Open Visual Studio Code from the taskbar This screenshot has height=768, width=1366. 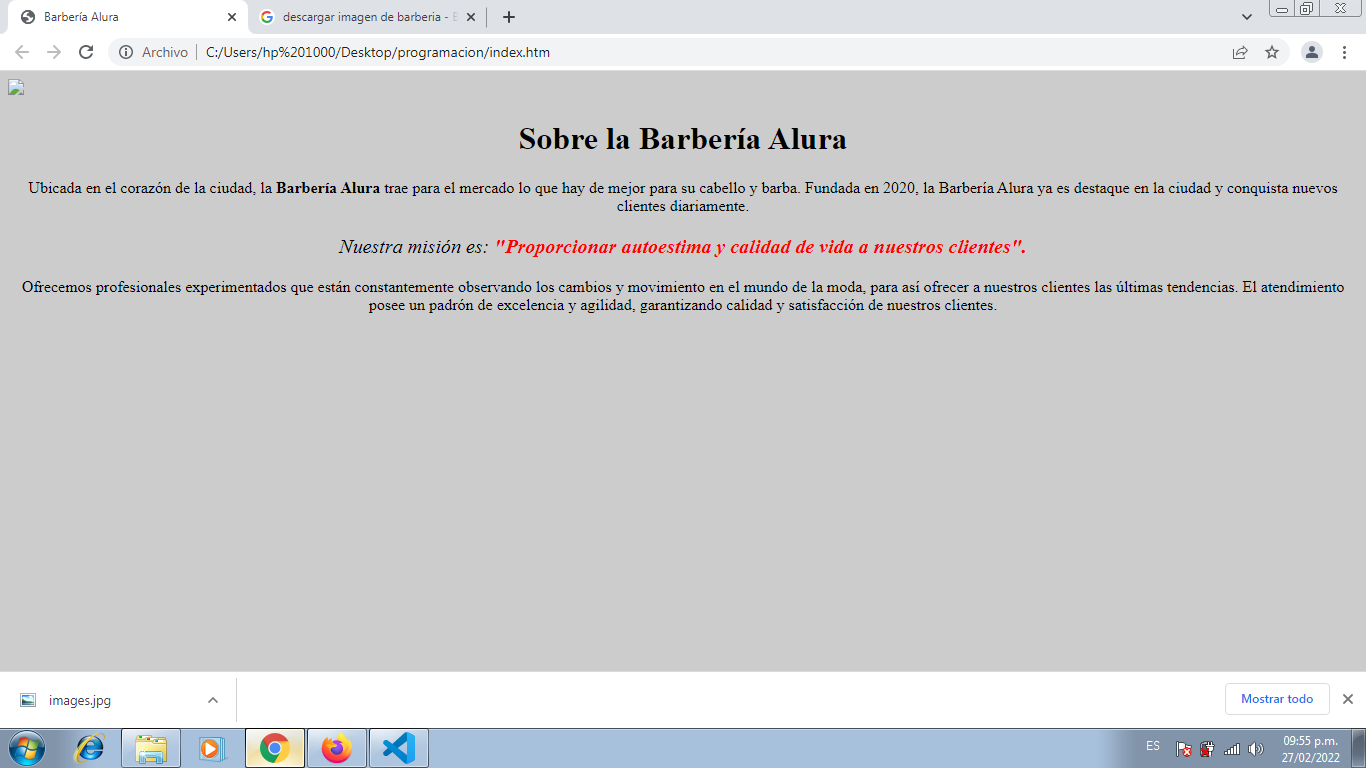tap(399, 748)
